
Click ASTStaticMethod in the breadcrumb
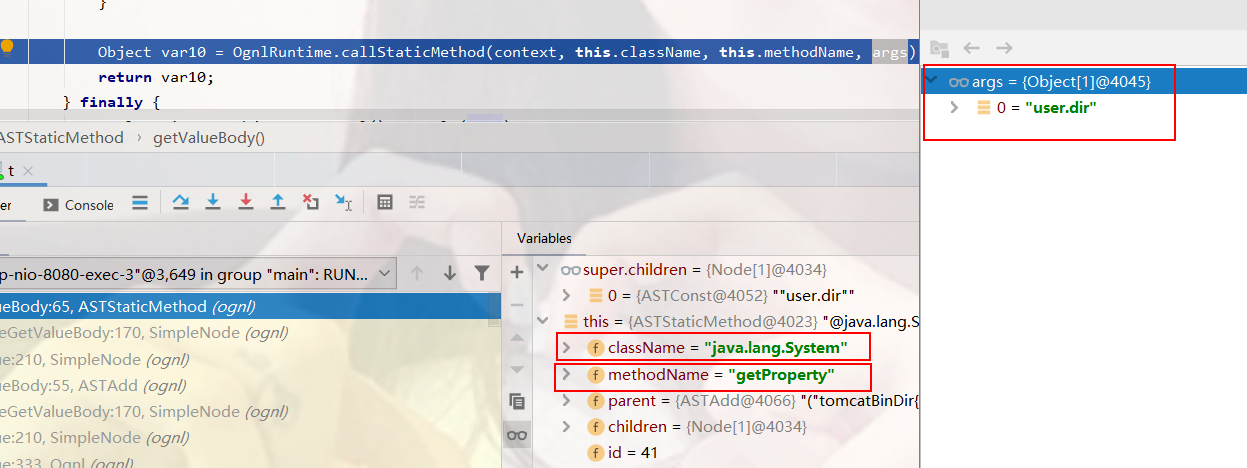(x=60, y=137)
